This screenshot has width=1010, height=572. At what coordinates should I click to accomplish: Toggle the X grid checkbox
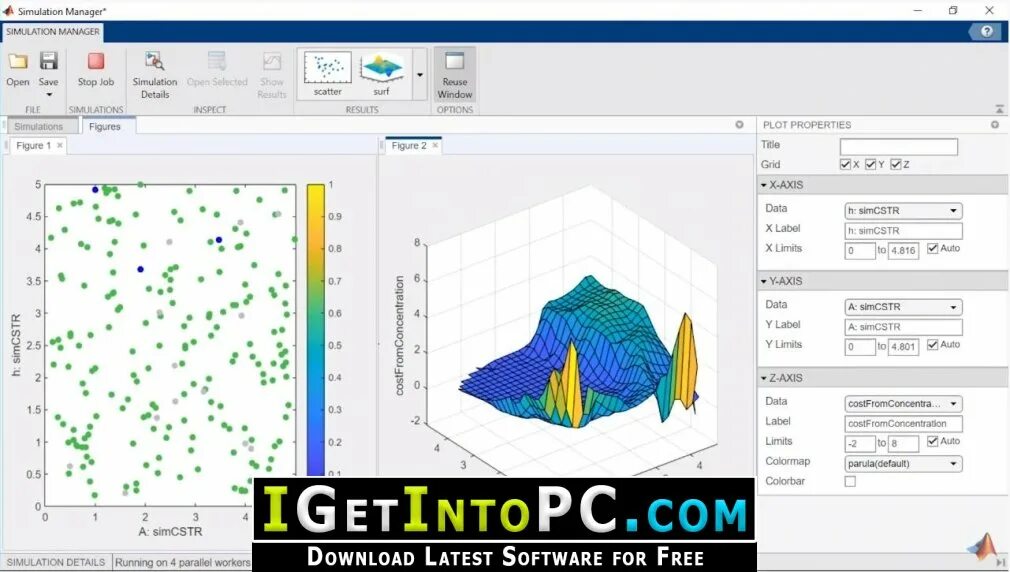click(845, 164)
